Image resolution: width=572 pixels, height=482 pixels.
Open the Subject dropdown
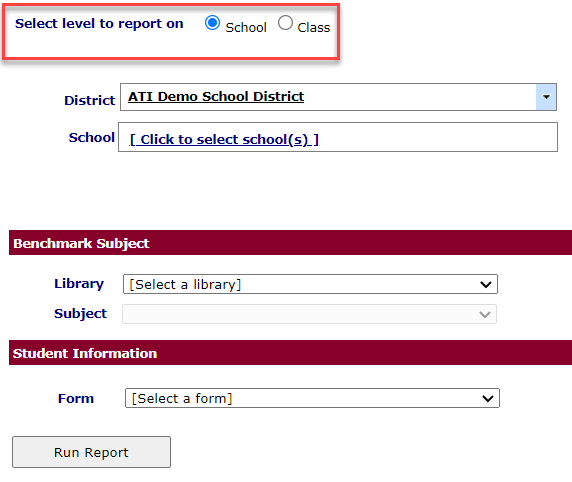pos(309,314)
